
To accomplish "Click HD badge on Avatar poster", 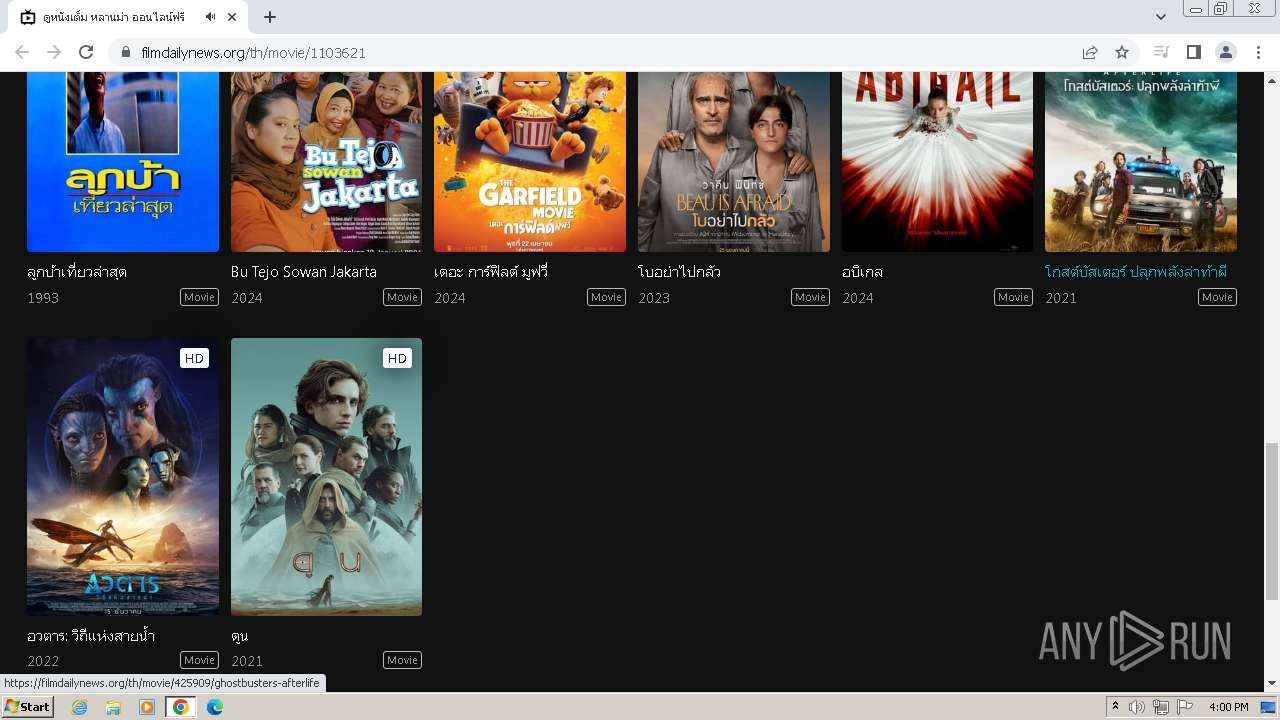I will coord(194,358).
